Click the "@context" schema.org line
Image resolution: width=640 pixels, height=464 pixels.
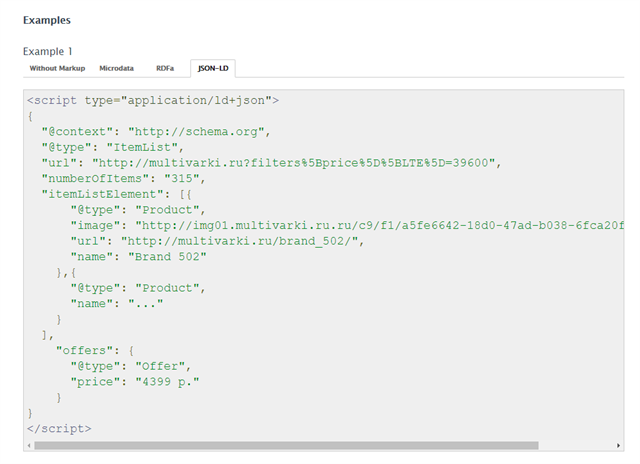click(x=156, y=132)
